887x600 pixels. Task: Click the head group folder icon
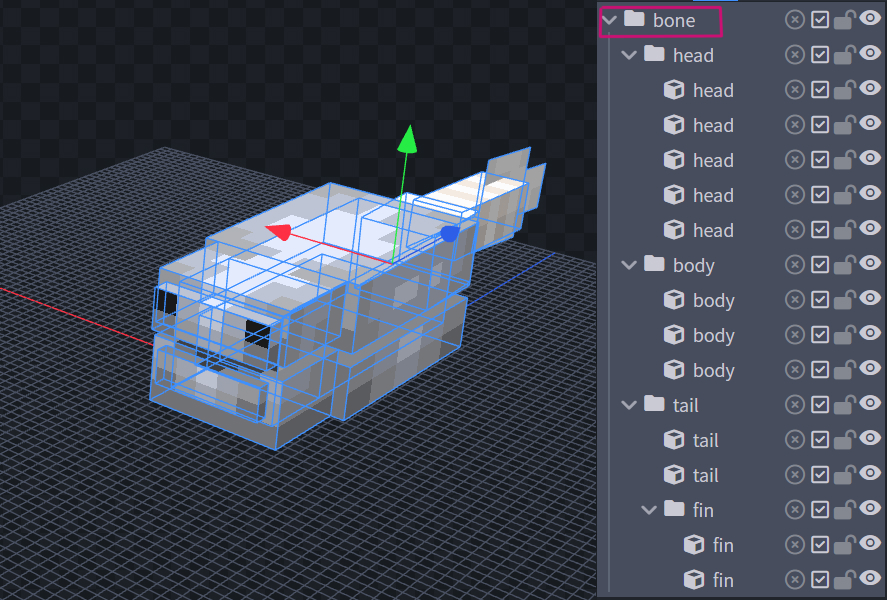[x=654, y=54]
